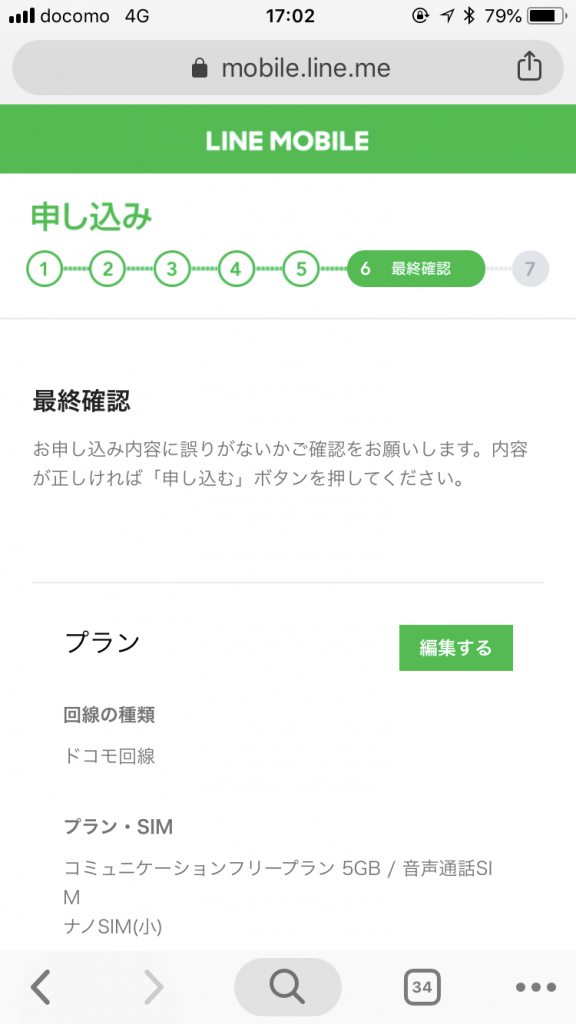Image resolution: width=576 pixels, height=1024 pixels.
Task: Tap the Bluetooth icon in the status bar
Action: pos(468,16)
